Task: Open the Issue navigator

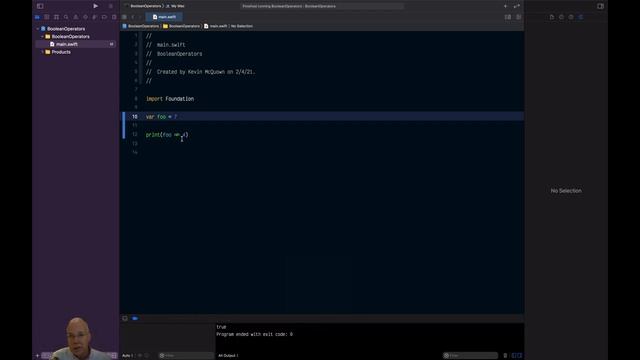Action: click(76, 17)
